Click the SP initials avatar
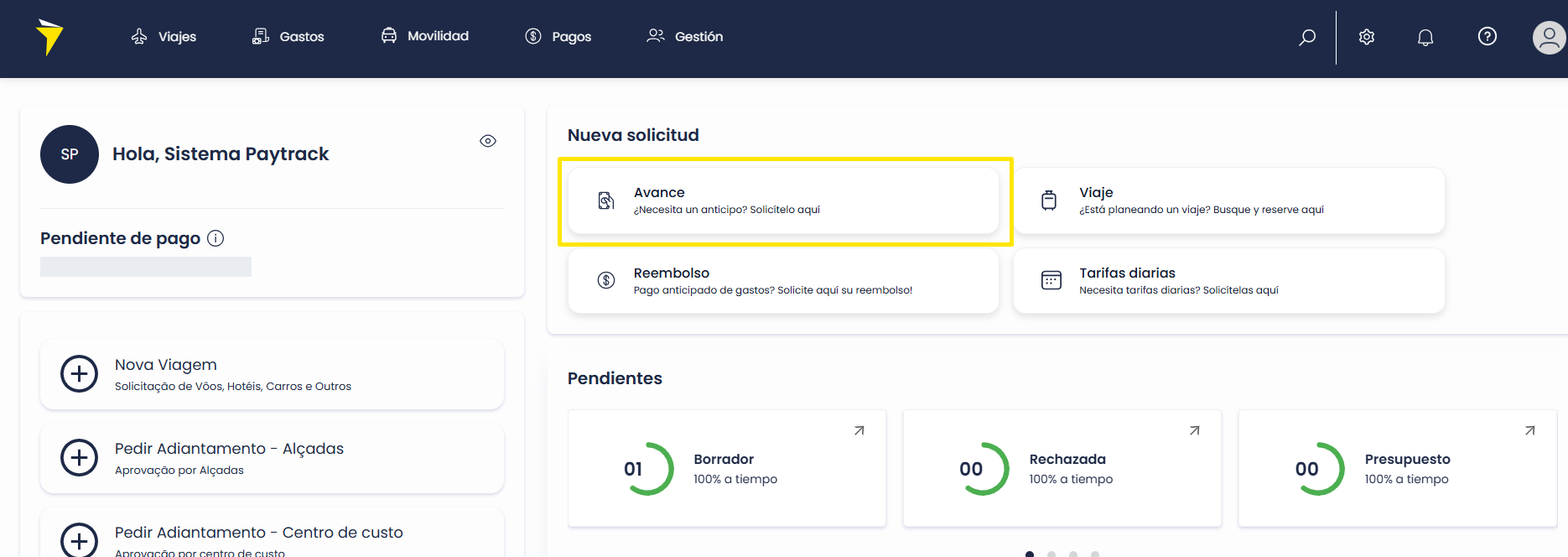The height and width of the screenshot is (557, 1568). click(x=70, y=154)
